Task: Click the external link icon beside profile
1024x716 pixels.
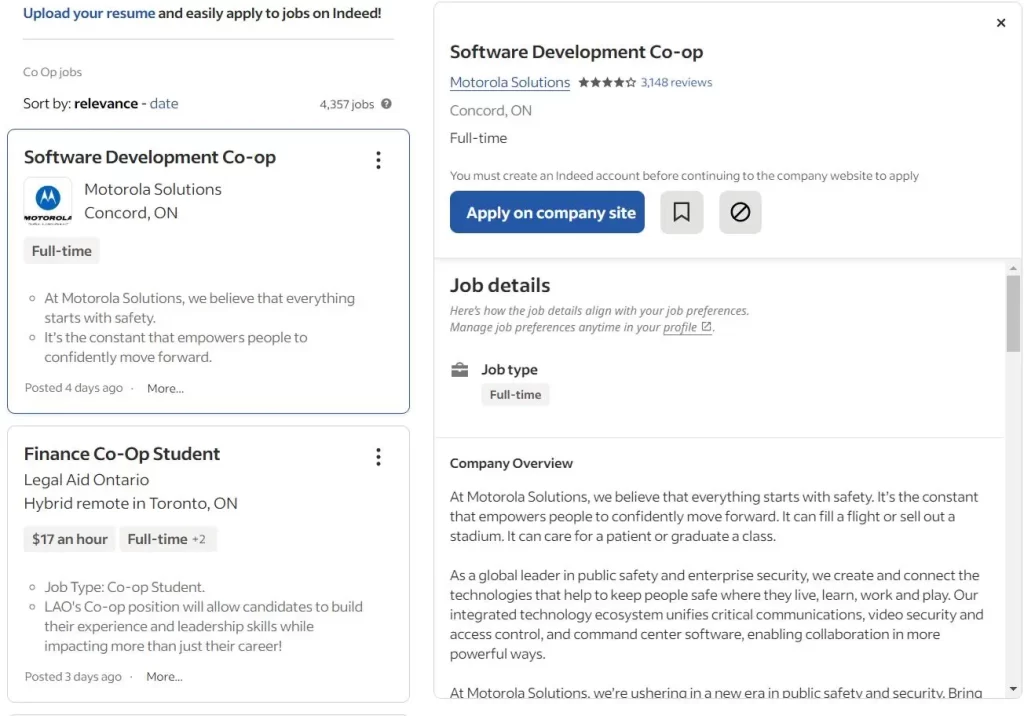Action: (x=706, y=327)
